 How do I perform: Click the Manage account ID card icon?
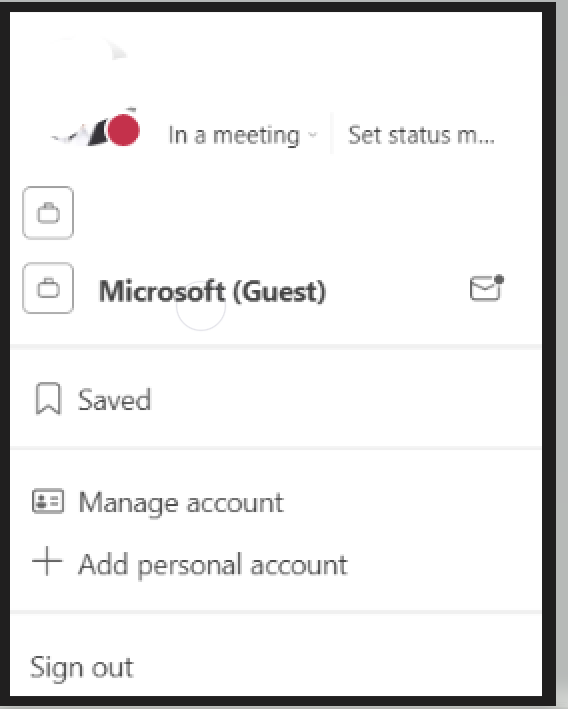48,501
